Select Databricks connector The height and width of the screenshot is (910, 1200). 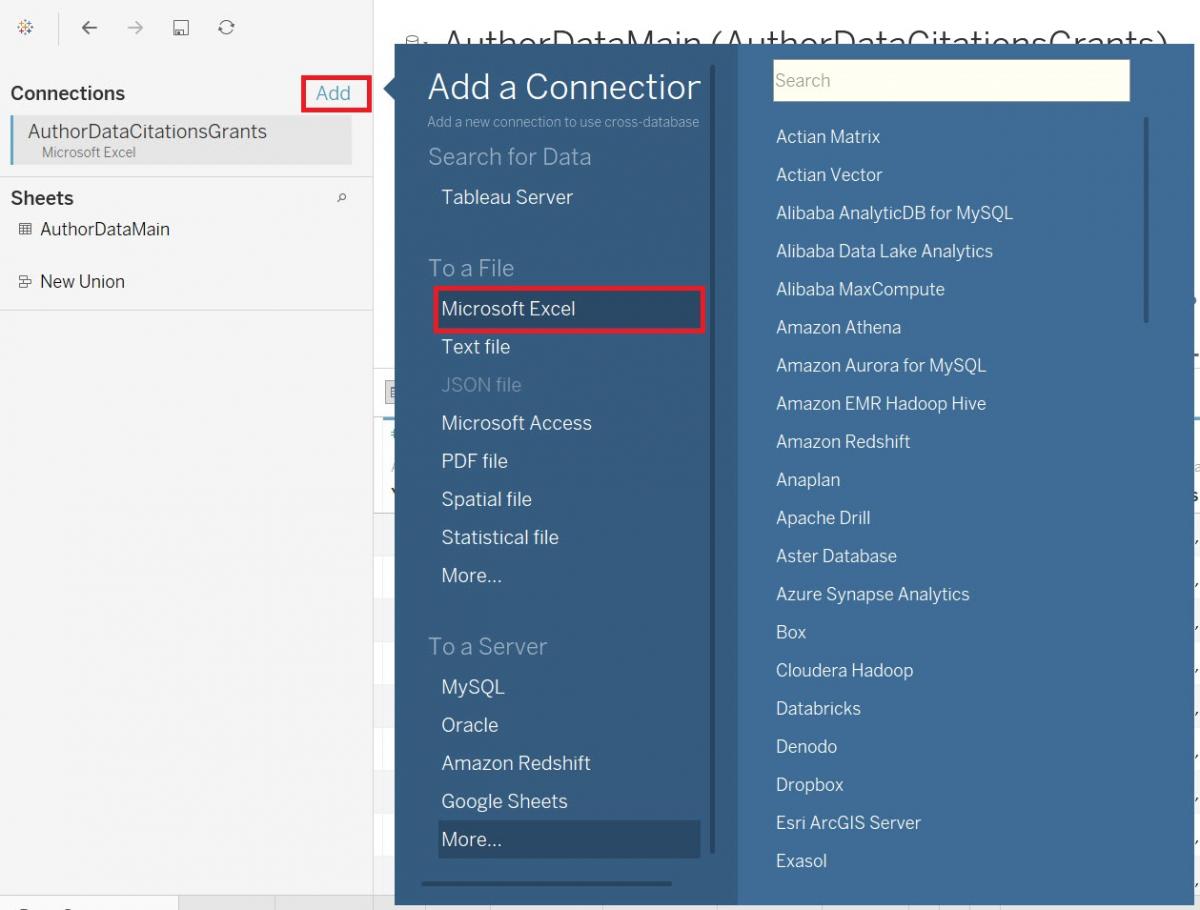tap(818, 707)
